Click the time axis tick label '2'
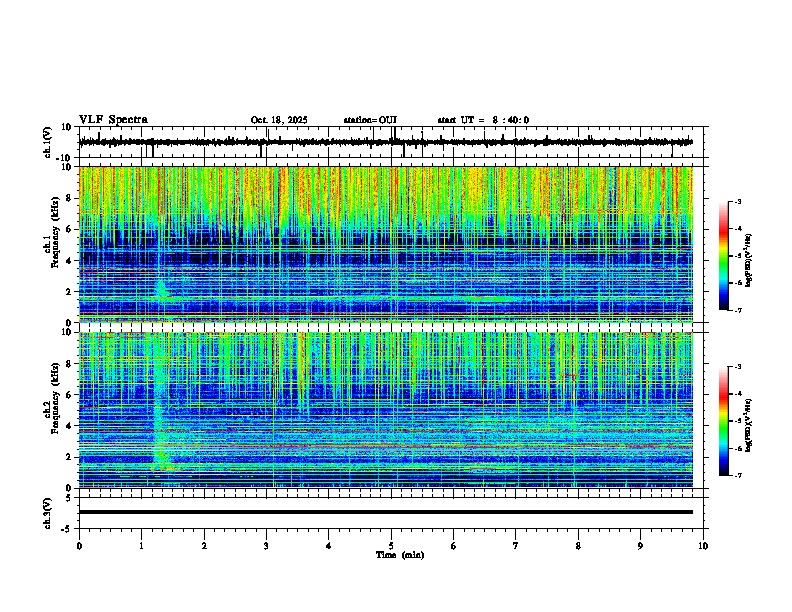This screenshot has height=612, width=792. [204, 546]
